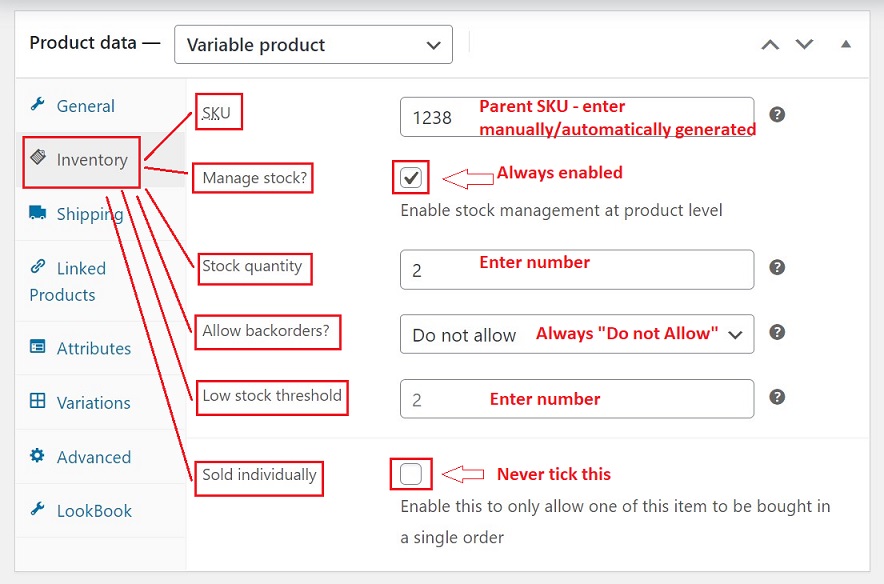Click the General wrench icon

point(38,105)
